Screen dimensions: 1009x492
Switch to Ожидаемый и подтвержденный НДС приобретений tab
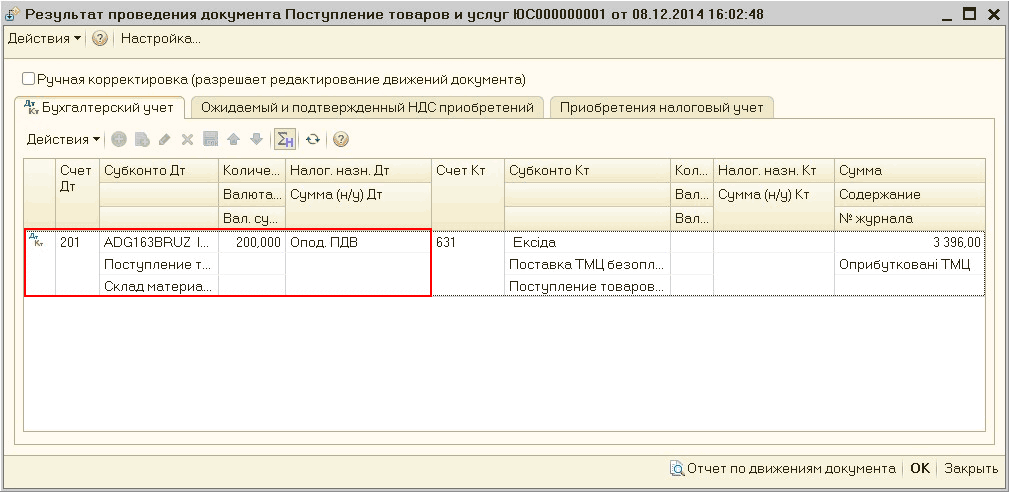[x=367, y=107]
